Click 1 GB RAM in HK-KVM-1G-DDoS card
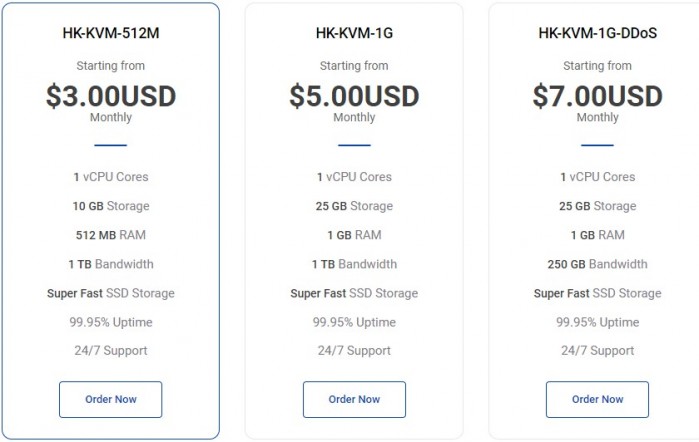This screenshot has height=442, width=699. 597,235
